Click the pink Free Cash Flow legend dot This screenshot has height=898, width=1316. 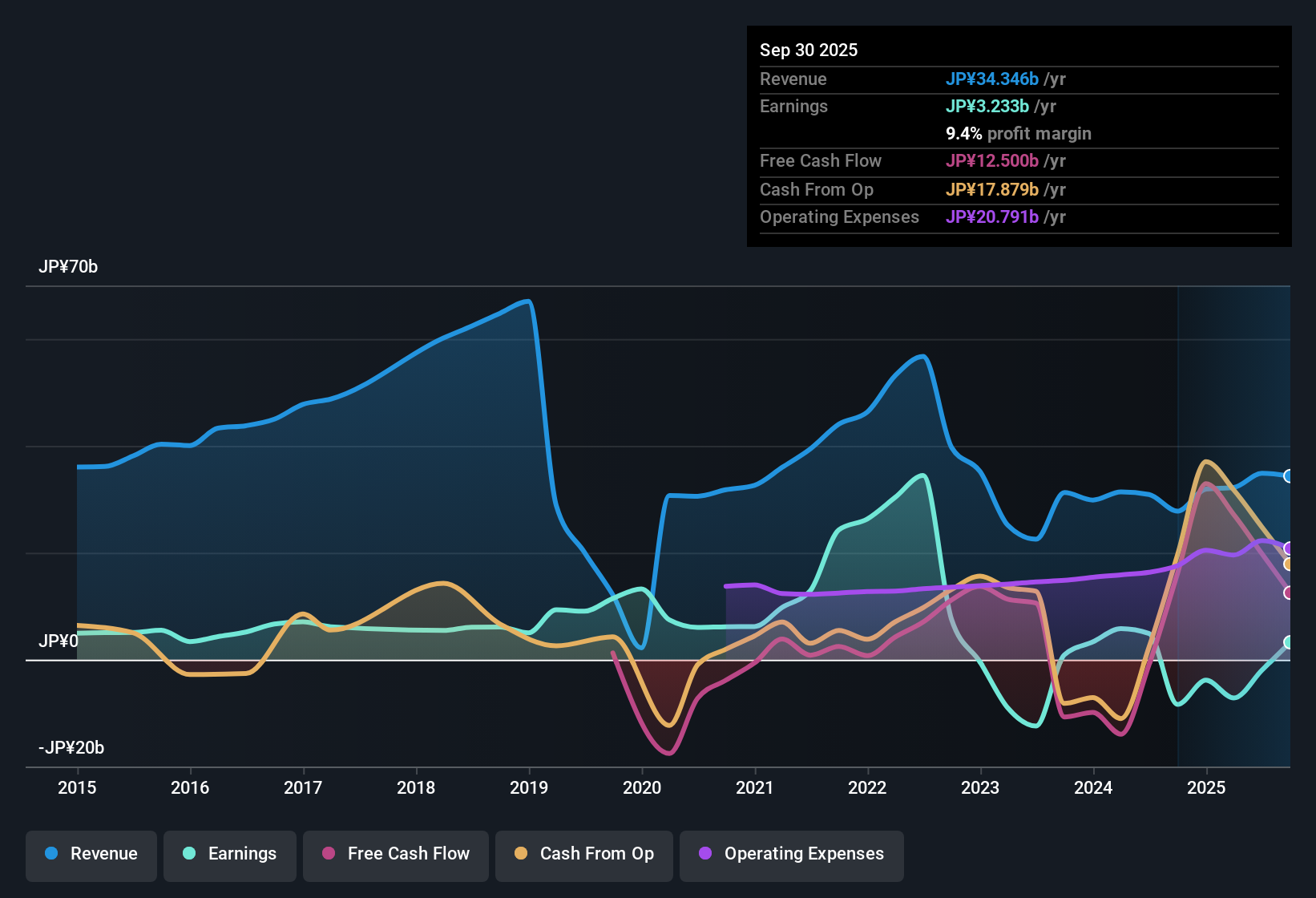(x=329, y=854)
